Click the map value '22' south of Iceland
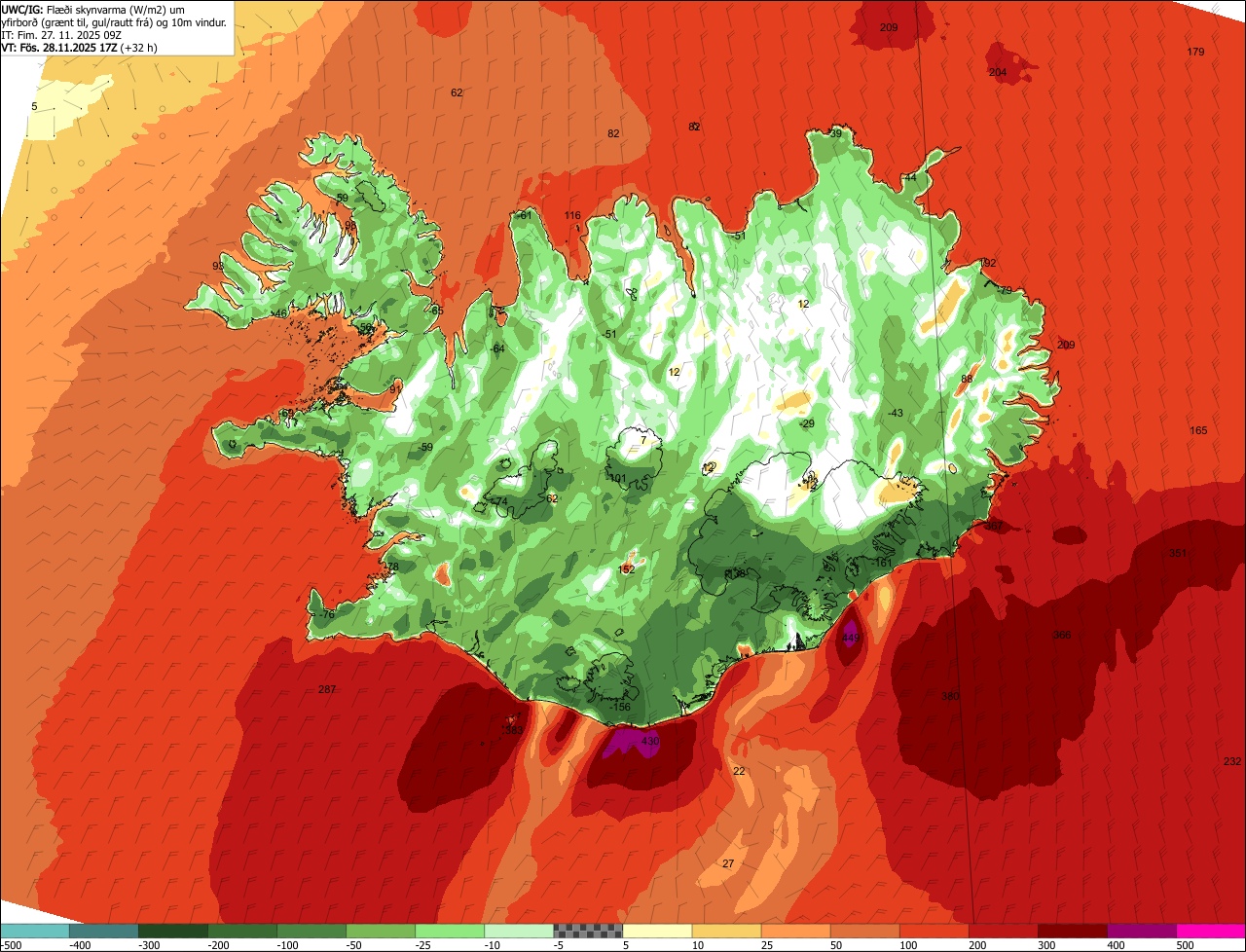The image size is (1246, 952). click(x=739, y=771)
